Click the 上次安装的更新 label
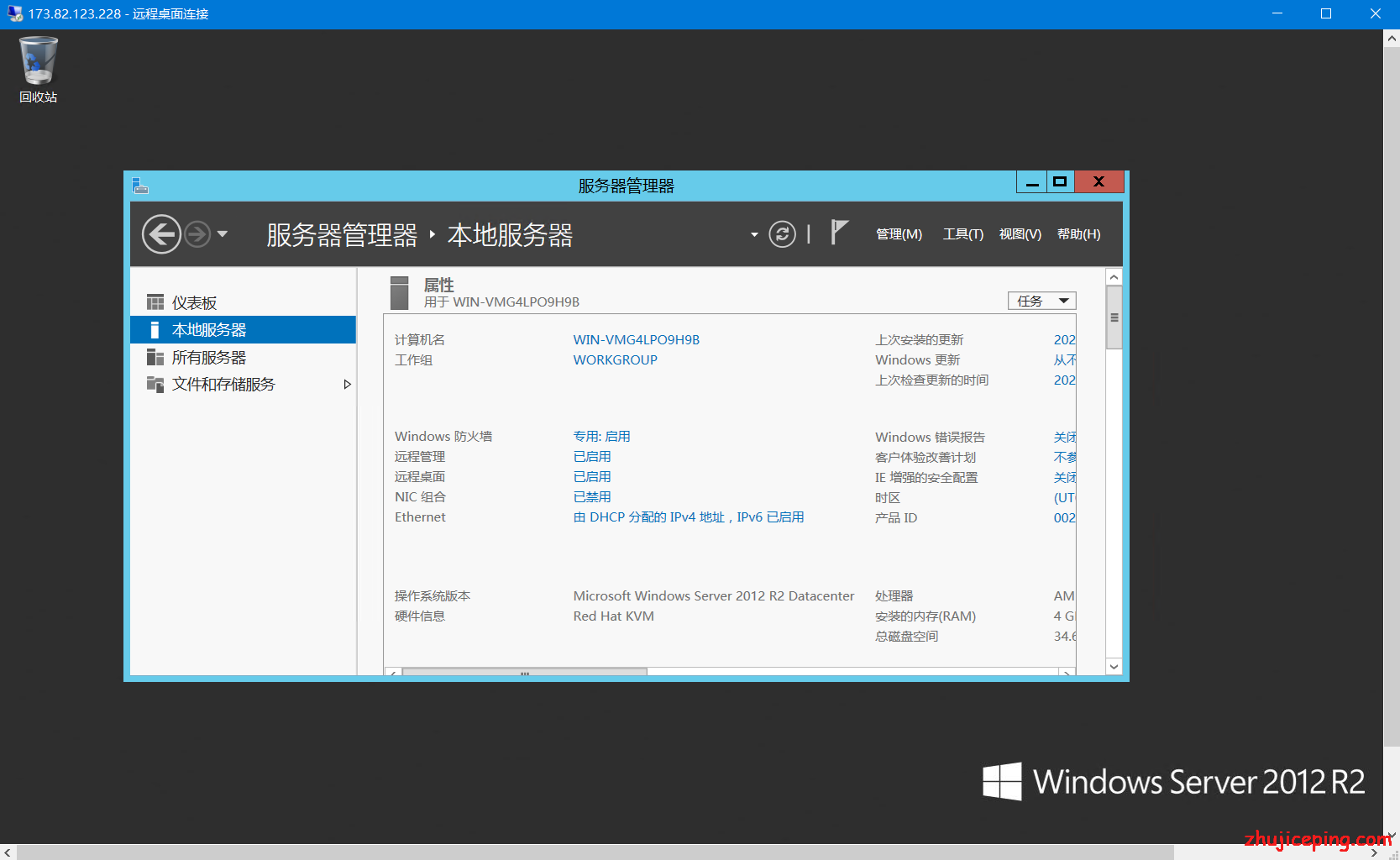 919,340
